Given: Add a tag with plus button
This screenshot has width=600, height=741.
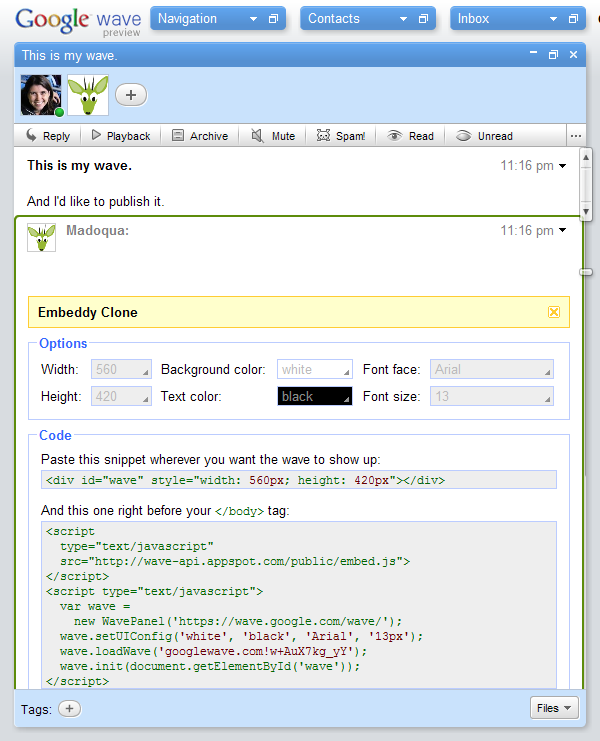Looking at the screenshot, I should 69,708.
